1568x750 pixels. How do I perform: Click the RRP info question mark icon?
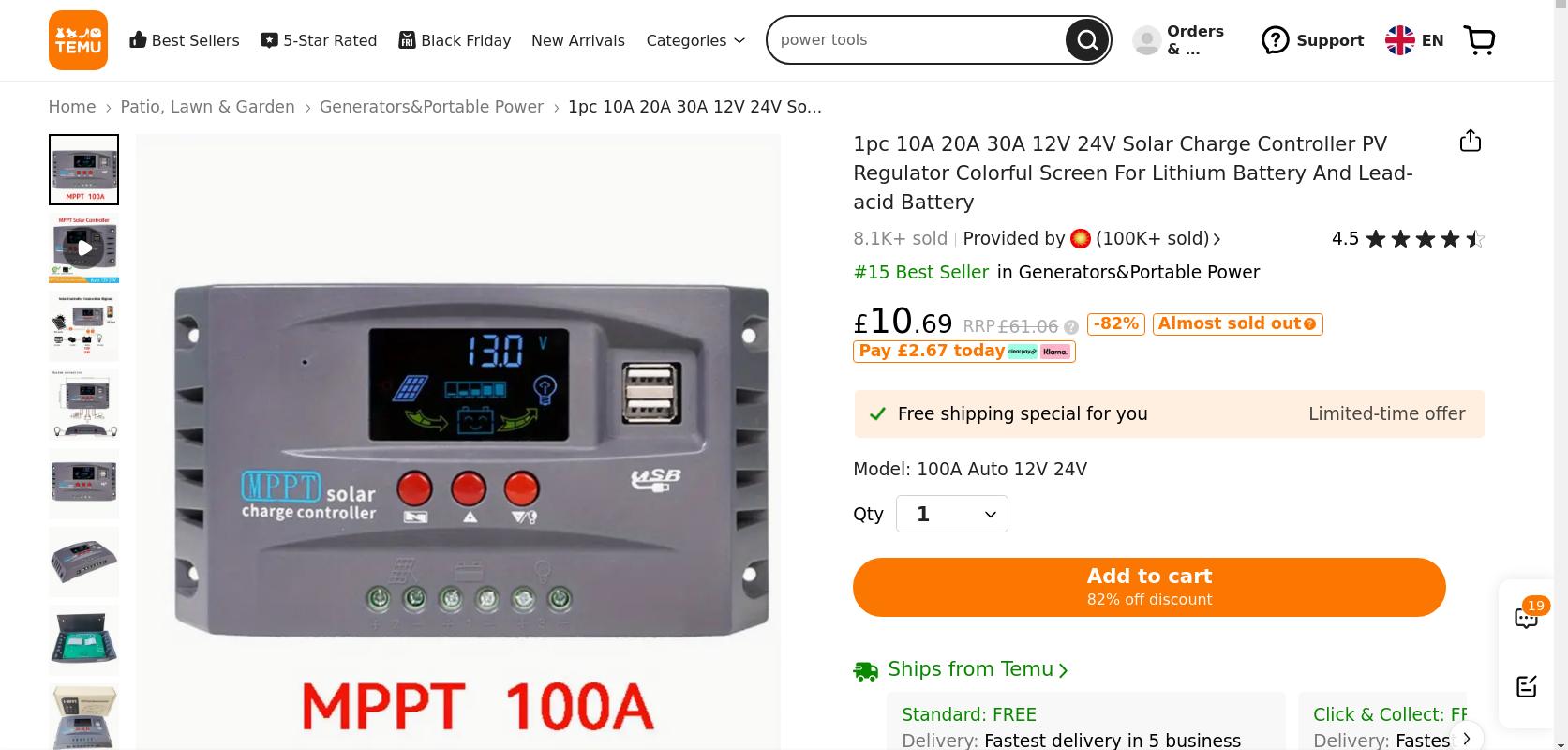[x=1070, y=327]
